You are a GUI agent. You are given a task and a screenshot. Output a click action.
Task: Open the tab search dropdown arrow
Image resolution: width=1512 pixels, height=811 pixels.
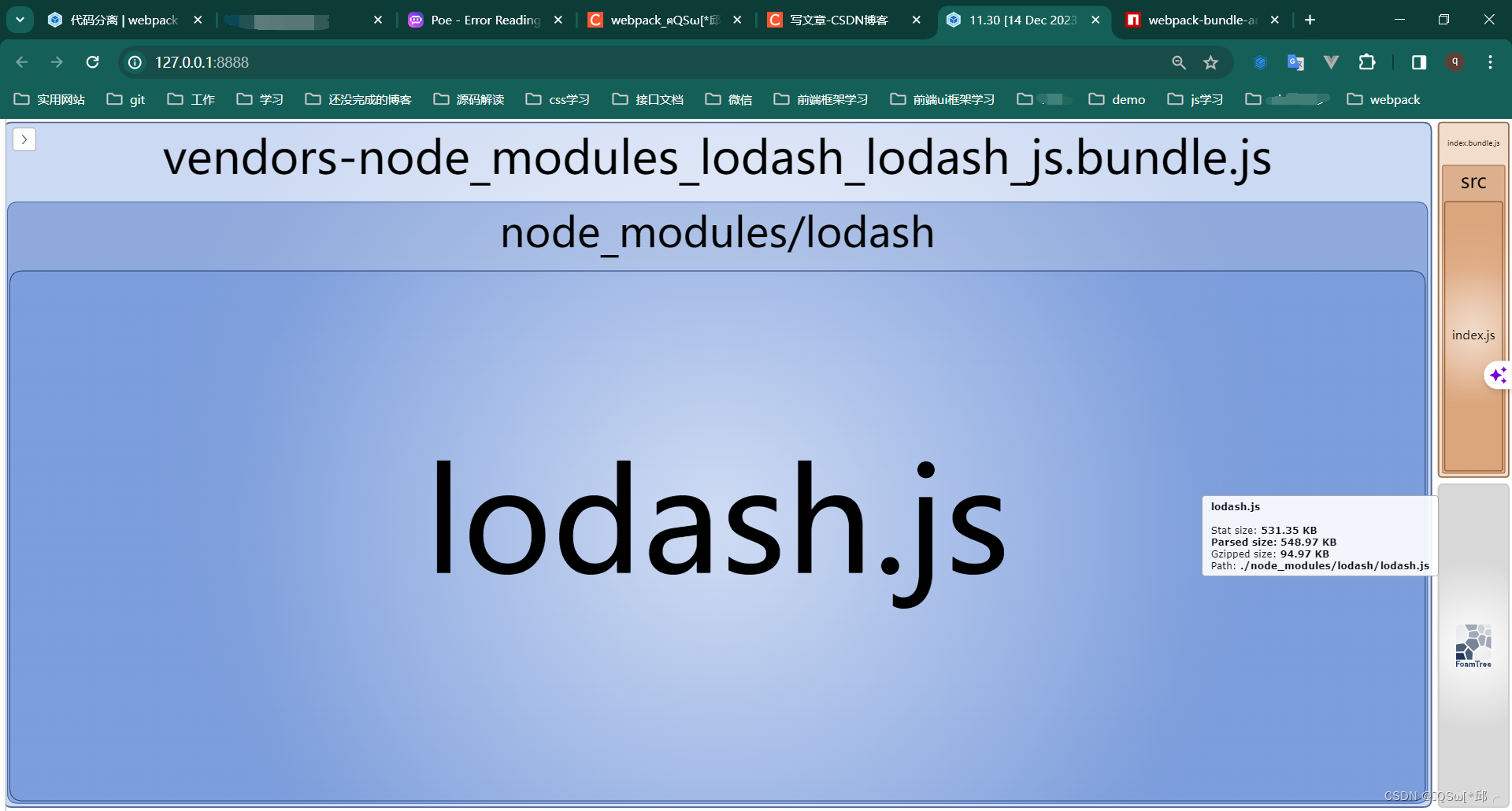click(x=20, y=20)
